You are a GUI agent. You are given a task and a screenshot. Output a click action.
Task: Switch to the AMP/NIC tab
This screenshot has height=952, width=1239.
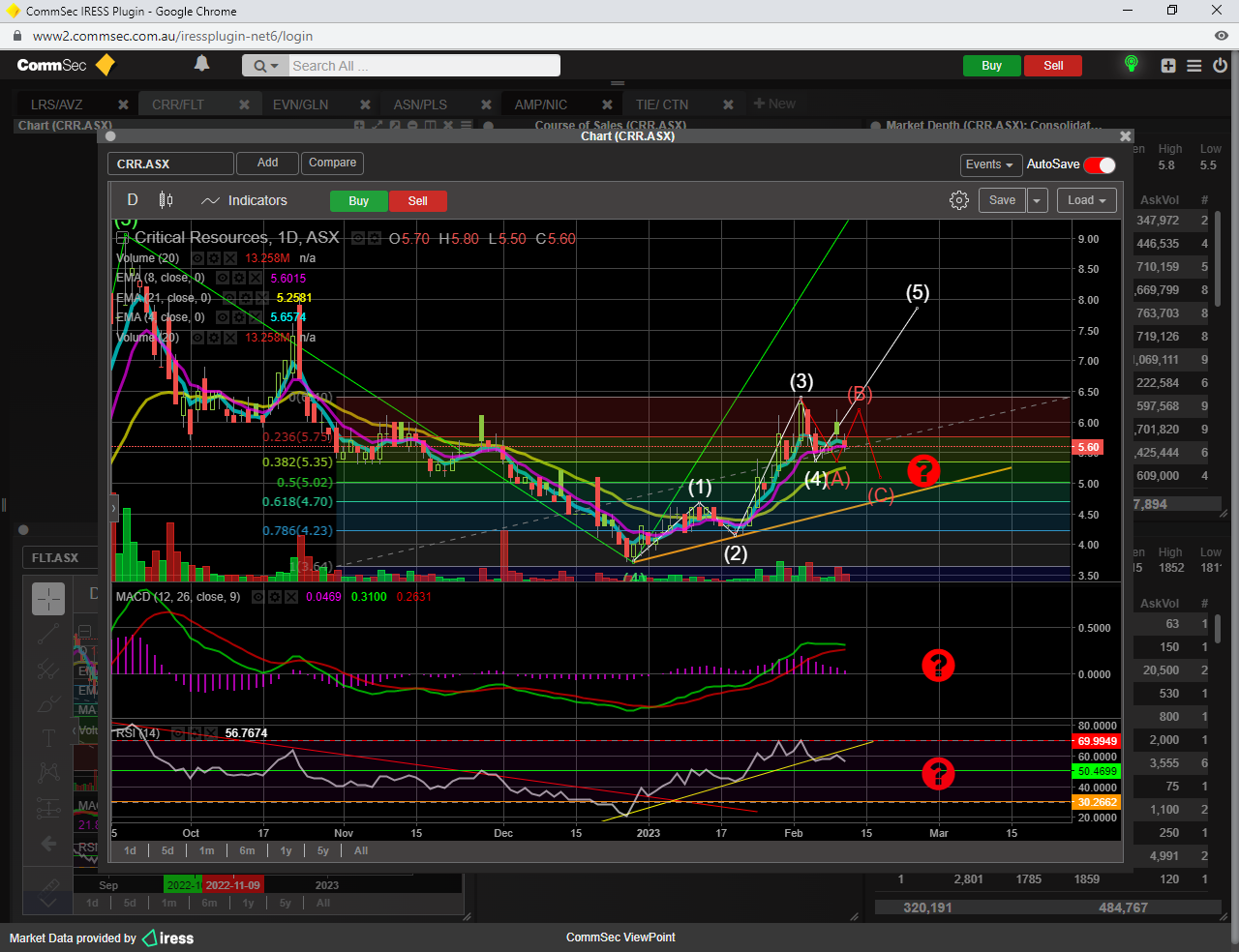coord(541,104)
